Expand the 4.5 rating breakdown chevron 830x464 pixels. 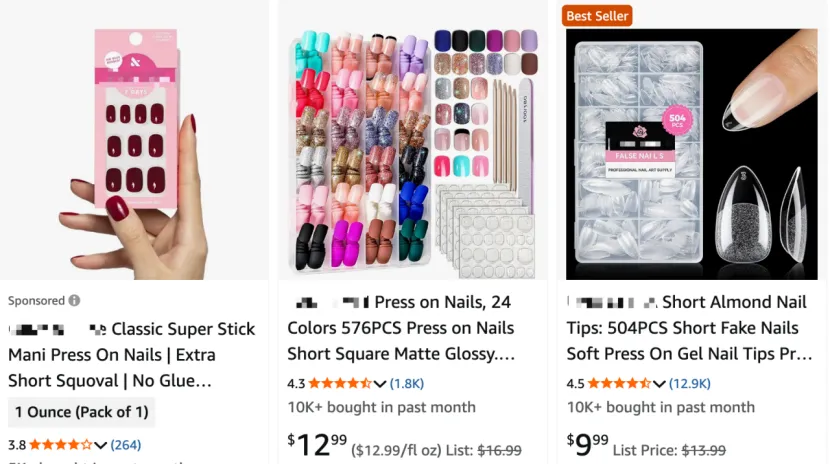click(x=658, y=383)
